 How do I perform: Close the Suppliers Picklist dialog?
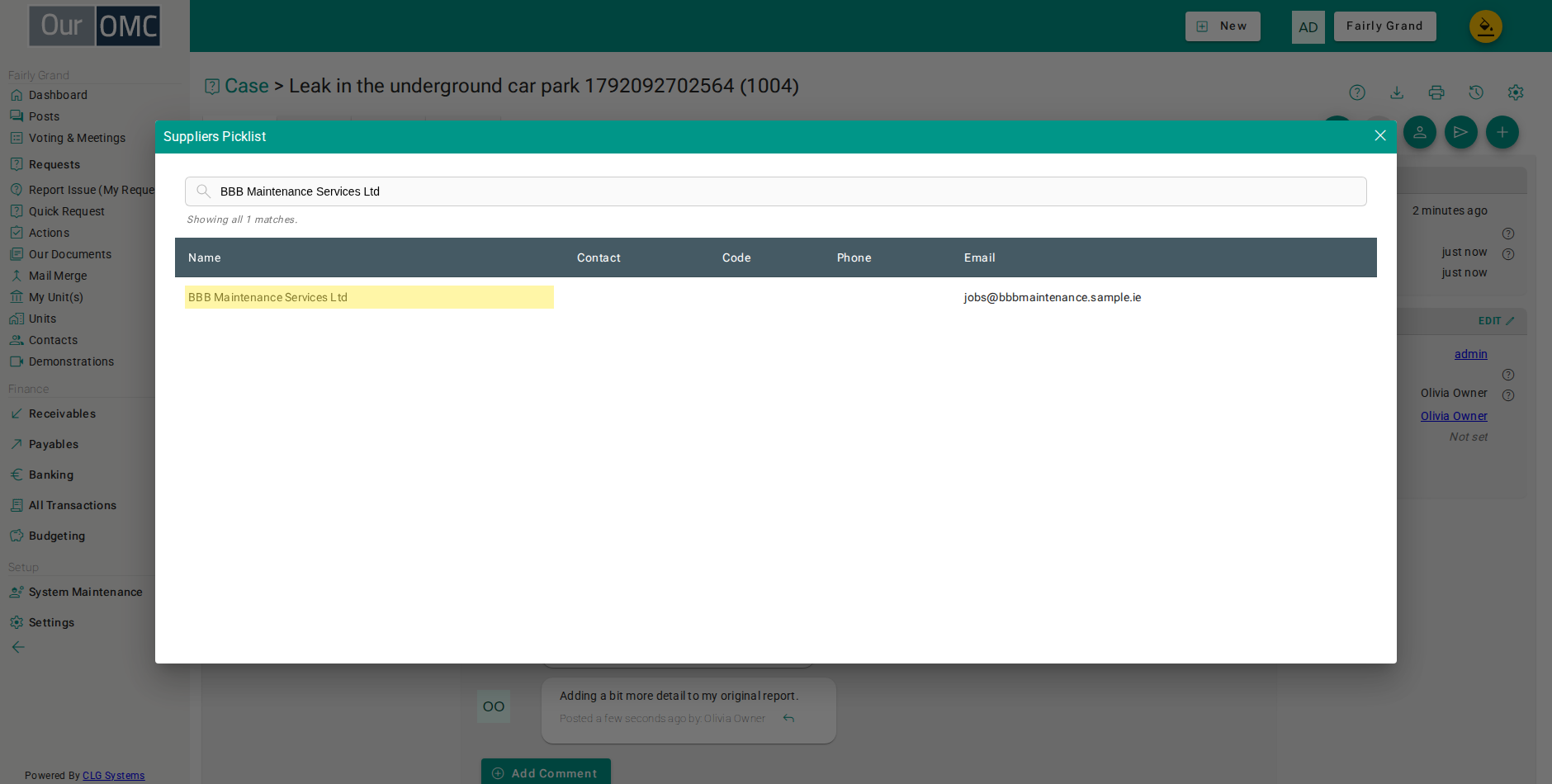pyautogui.click(x=1379, y=135)
